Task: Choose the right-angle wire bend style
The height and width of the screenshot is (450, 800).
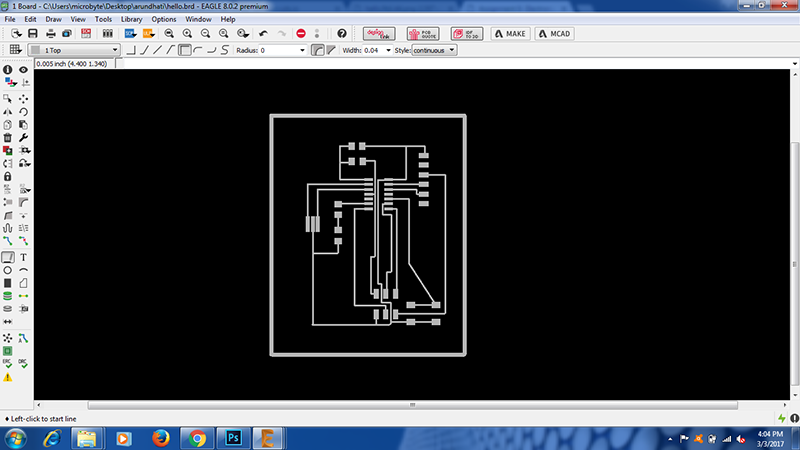Action: (131, 50)
